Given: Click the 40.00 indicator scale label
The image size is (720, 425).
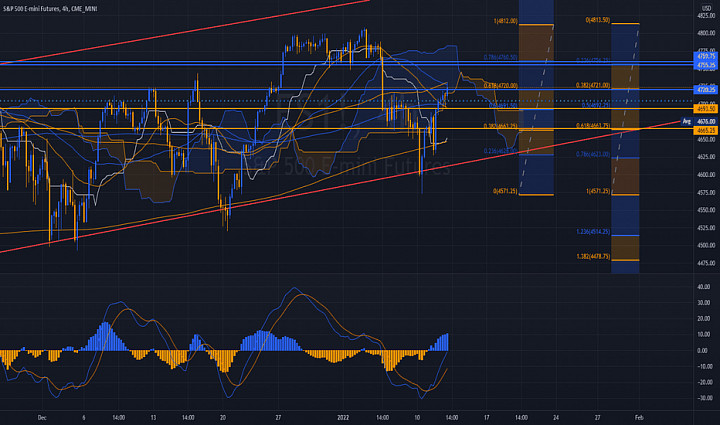Looking at the screenshot, I should tap(703, 287).
